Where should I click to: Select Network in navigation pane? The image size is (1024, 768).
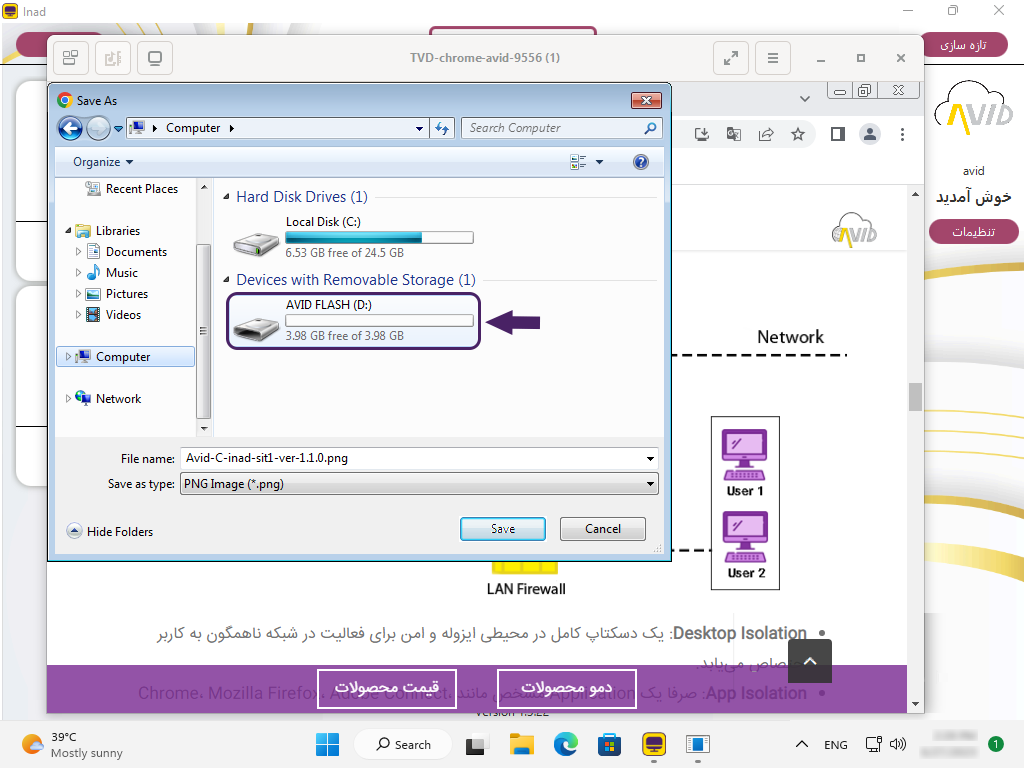coord(109,398)
